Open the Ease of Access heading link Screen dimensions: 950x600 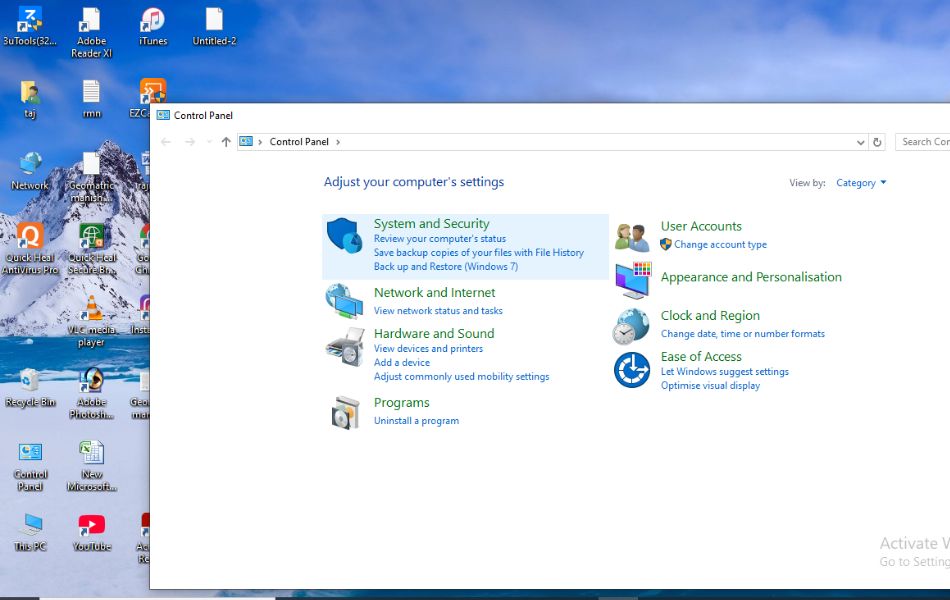[x=701, y=357]
